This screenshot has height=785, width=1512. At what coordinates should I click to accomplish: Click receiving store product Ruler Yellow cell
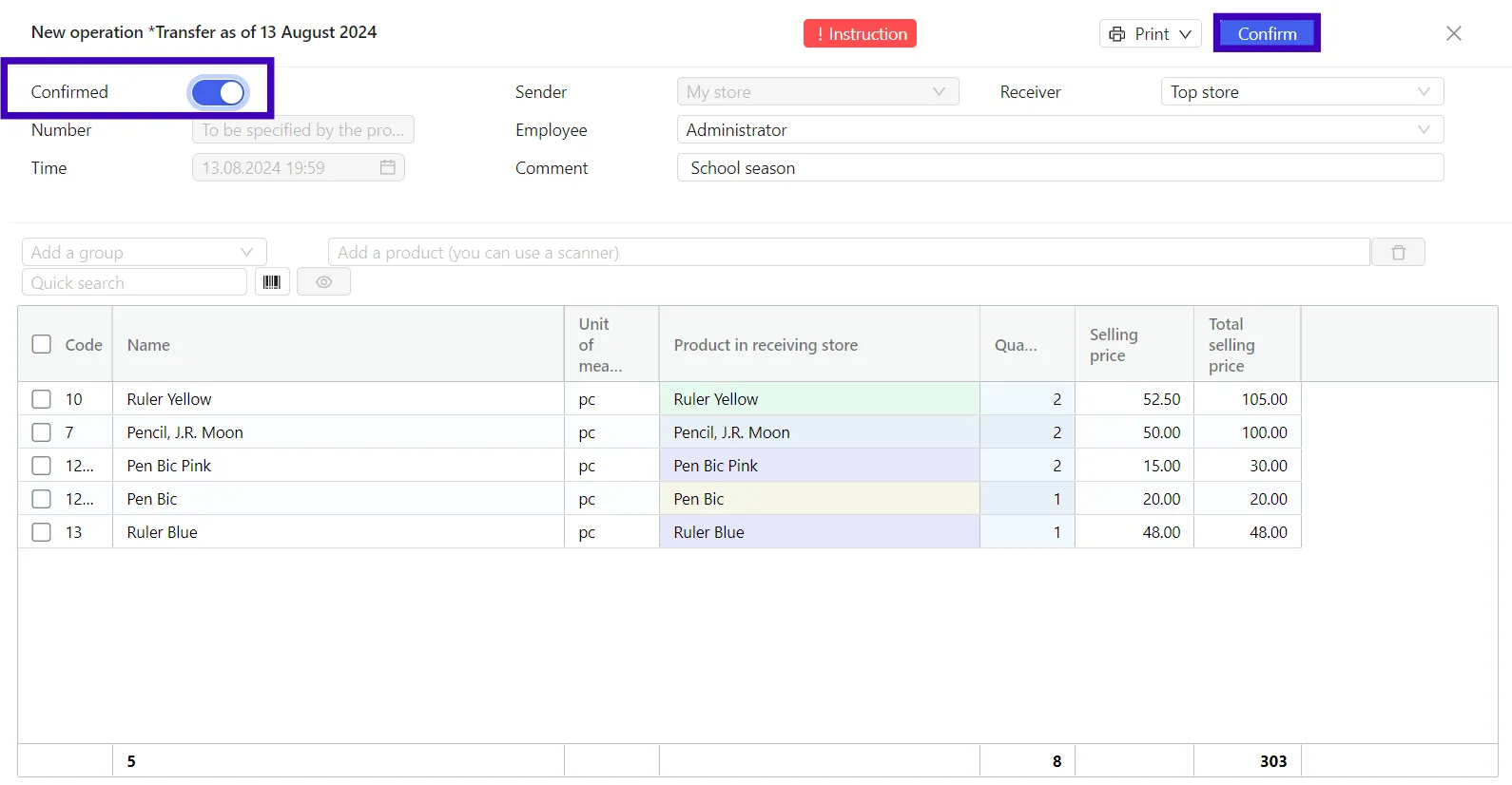click(819, 399)
